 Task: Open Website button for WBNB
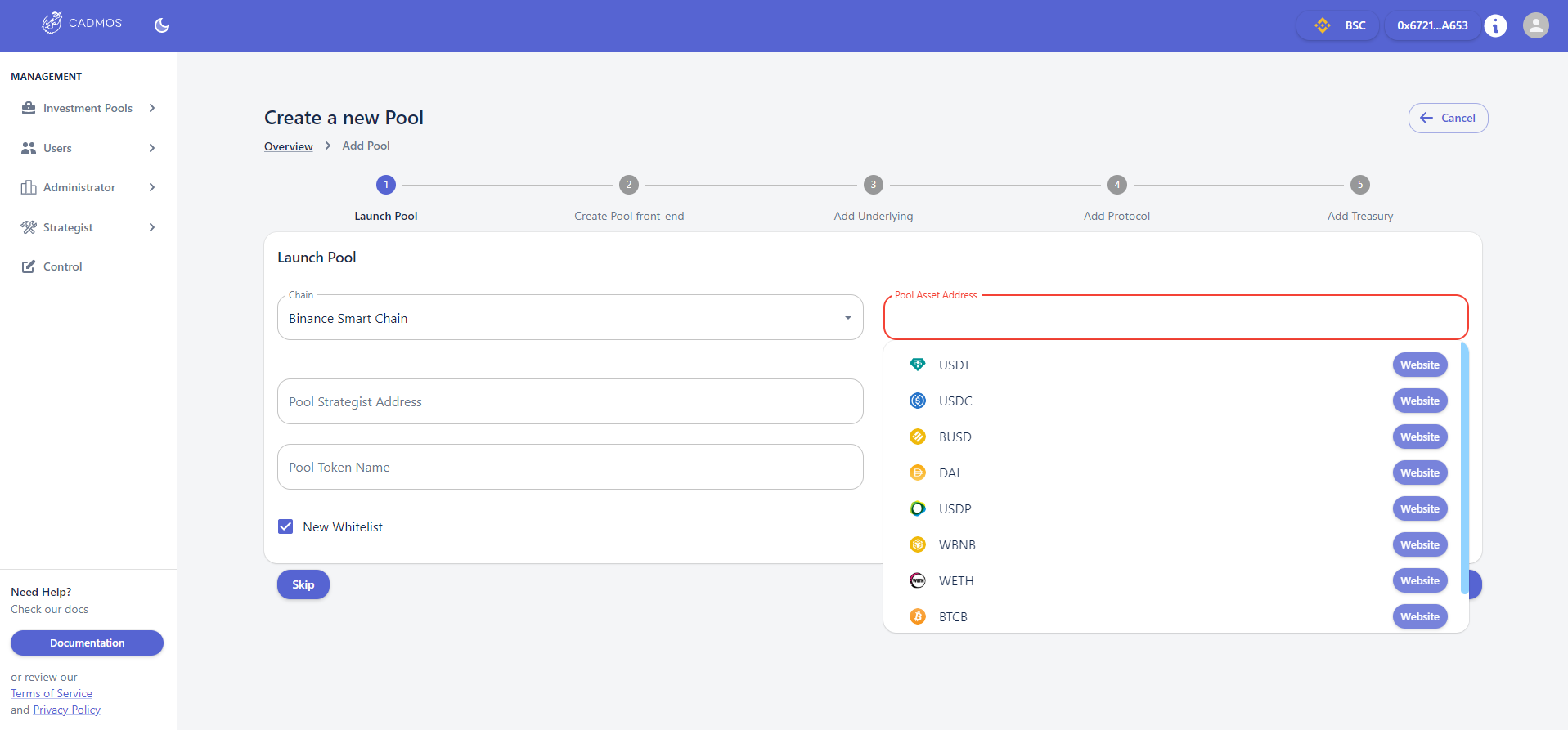(1420, 544)
